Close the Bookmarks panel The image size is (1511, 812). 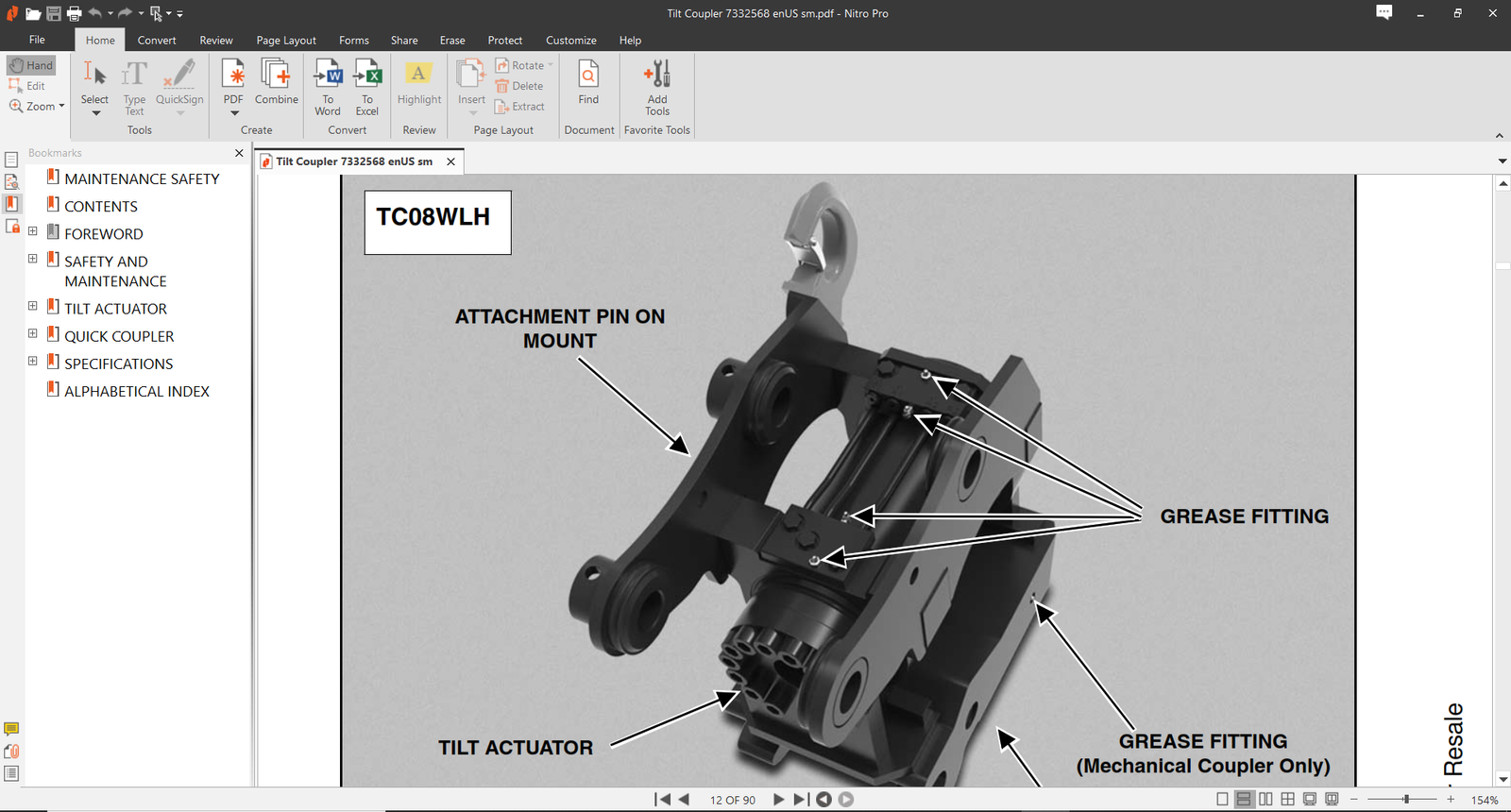point(239,153)
